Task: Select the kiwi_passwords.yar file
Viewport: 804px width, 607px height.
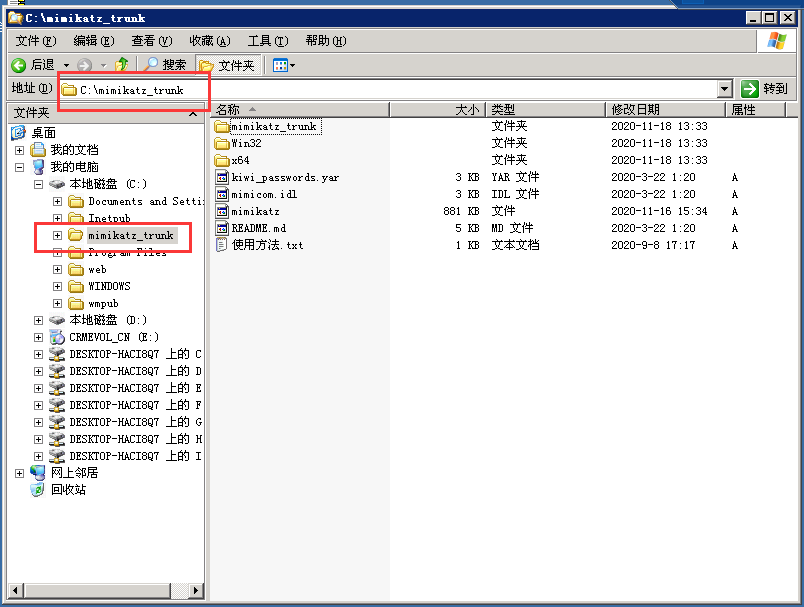Action: pyautogui.click(x=277, y=177)
